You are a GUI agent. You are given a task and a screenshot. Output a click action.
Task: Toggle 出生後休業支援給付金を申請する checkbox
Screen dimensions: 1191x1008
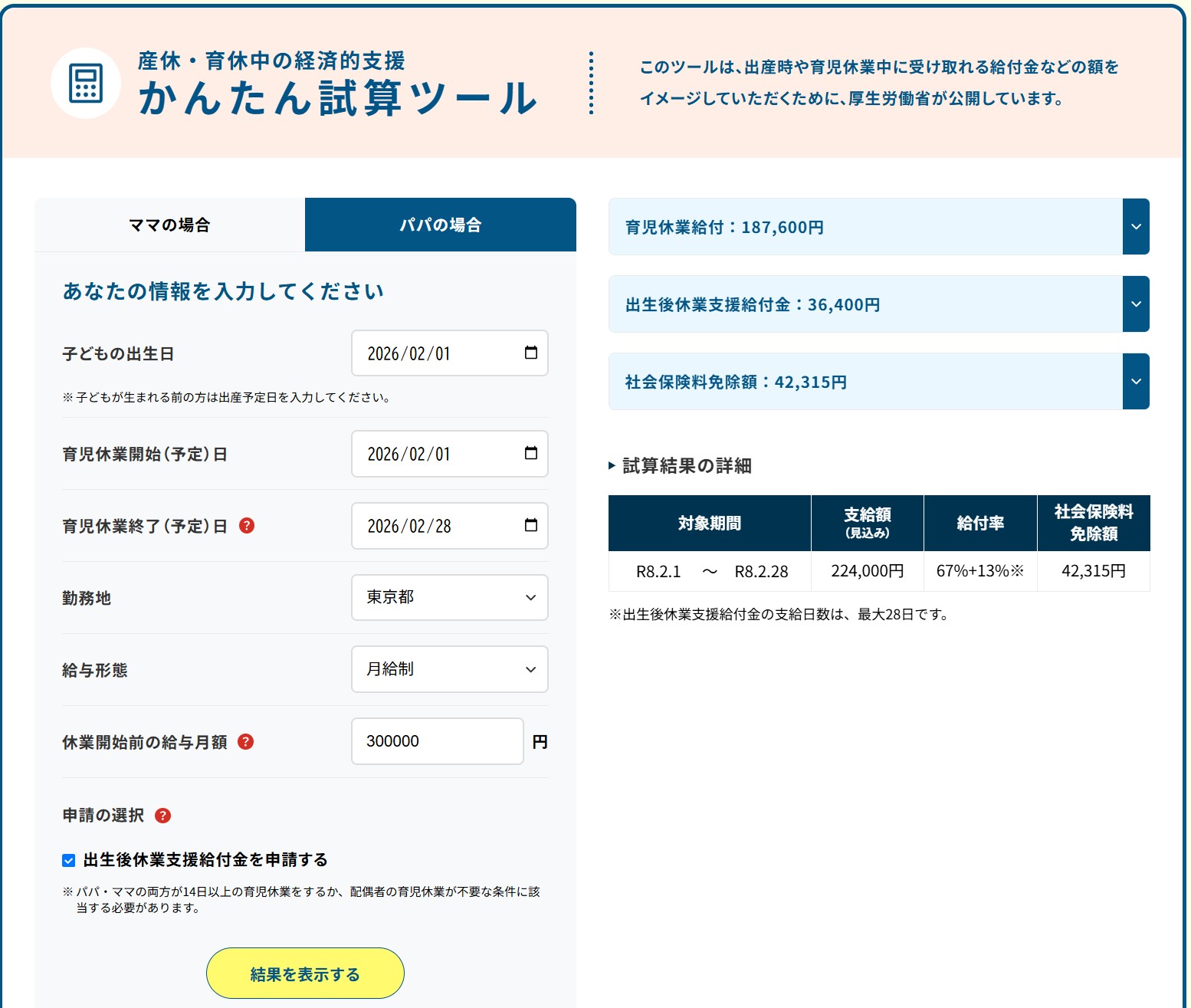tap(69, 860)
